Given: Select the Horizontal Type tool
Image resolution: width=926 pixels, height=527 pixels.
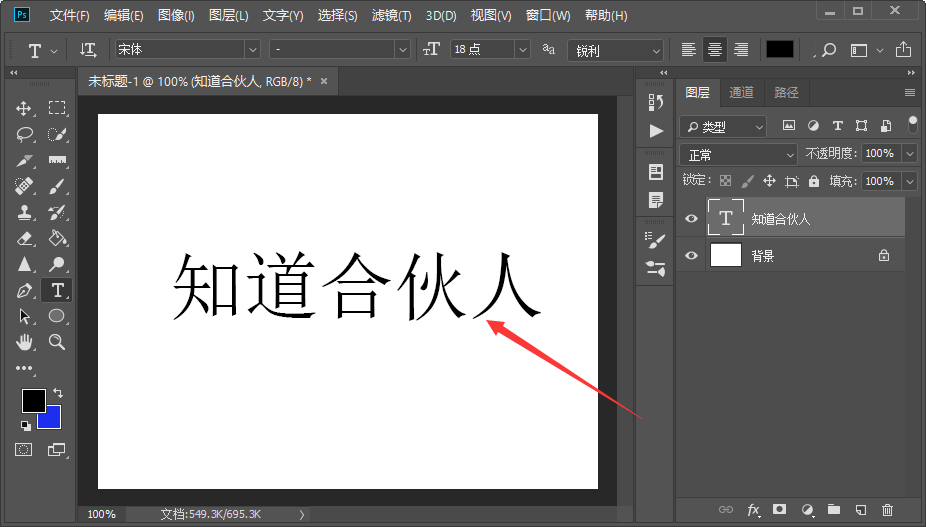Looking at the screenshot, I should click(57, 290).
